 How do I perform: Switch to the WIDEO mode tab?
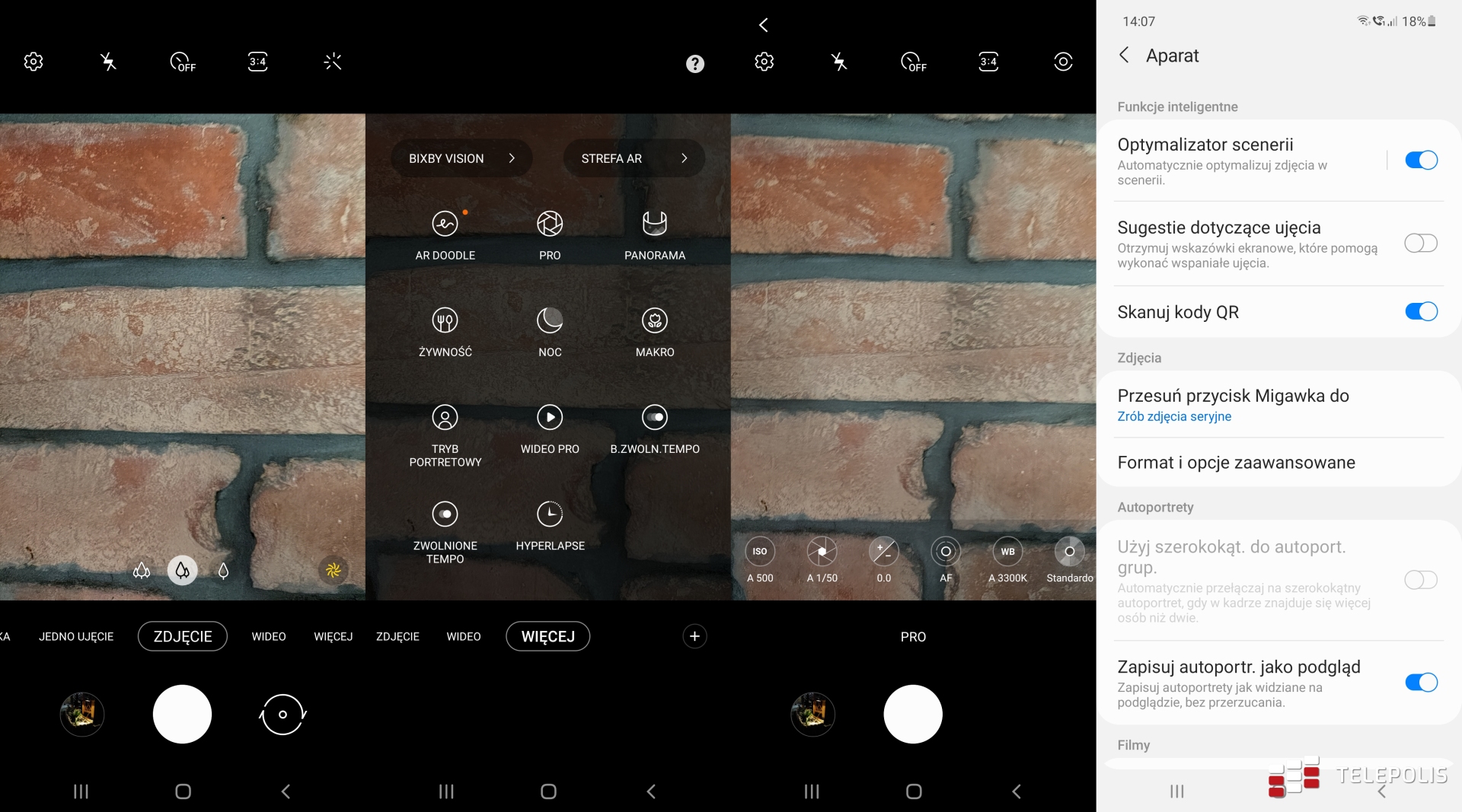(268, 637)
